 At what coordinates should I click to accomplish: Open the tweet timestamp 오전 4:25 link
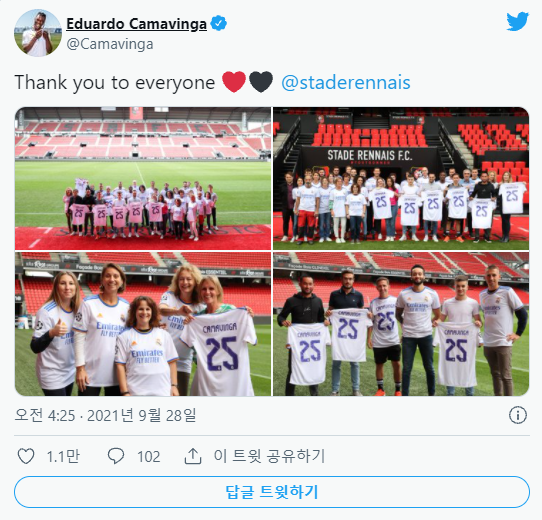pos(105,415)
